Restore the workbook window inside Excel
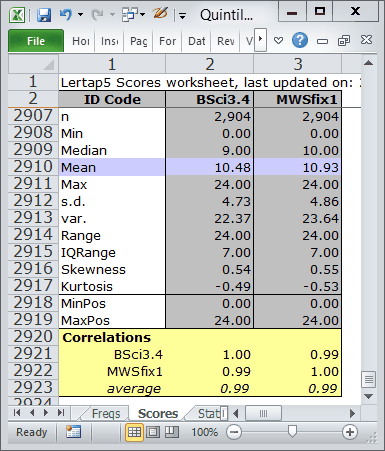Viewport: 385px width, 451px height. pyautogui.click(x=344, y=41)
